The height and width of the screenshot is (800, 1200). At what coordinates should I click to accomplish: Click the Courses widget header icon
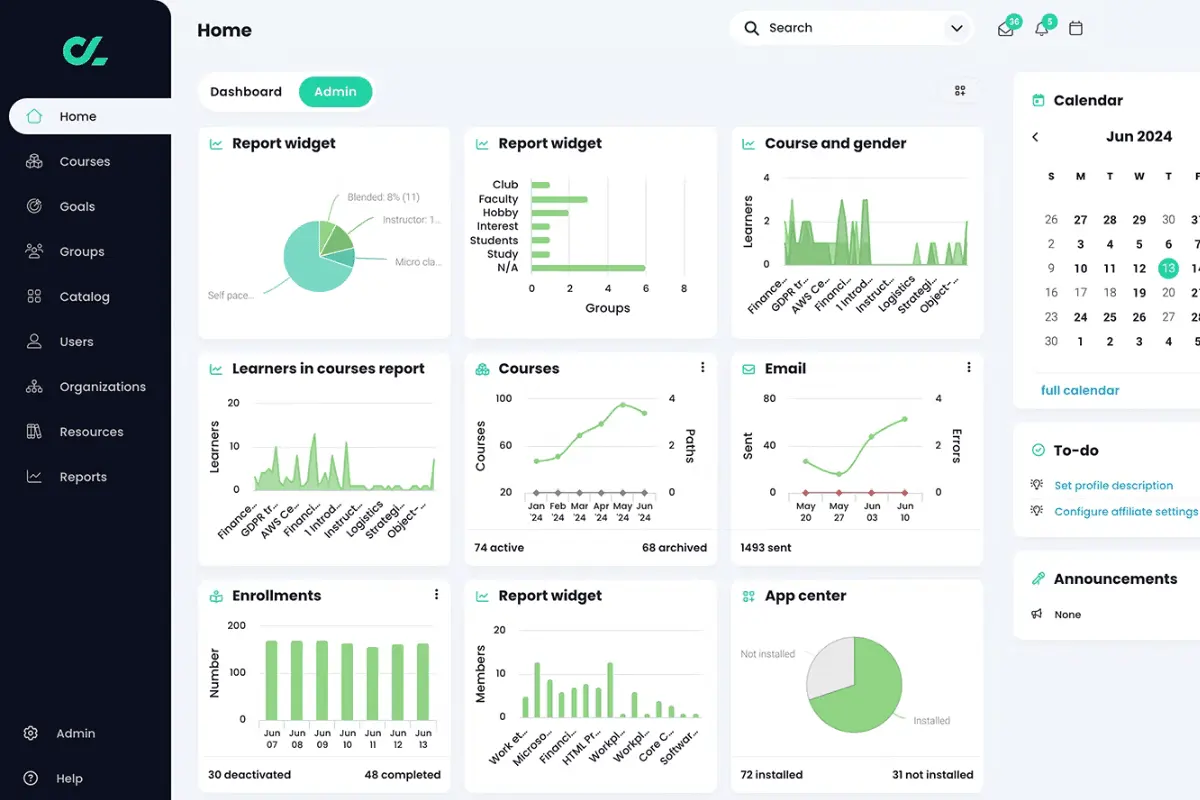tap(482, 369)
